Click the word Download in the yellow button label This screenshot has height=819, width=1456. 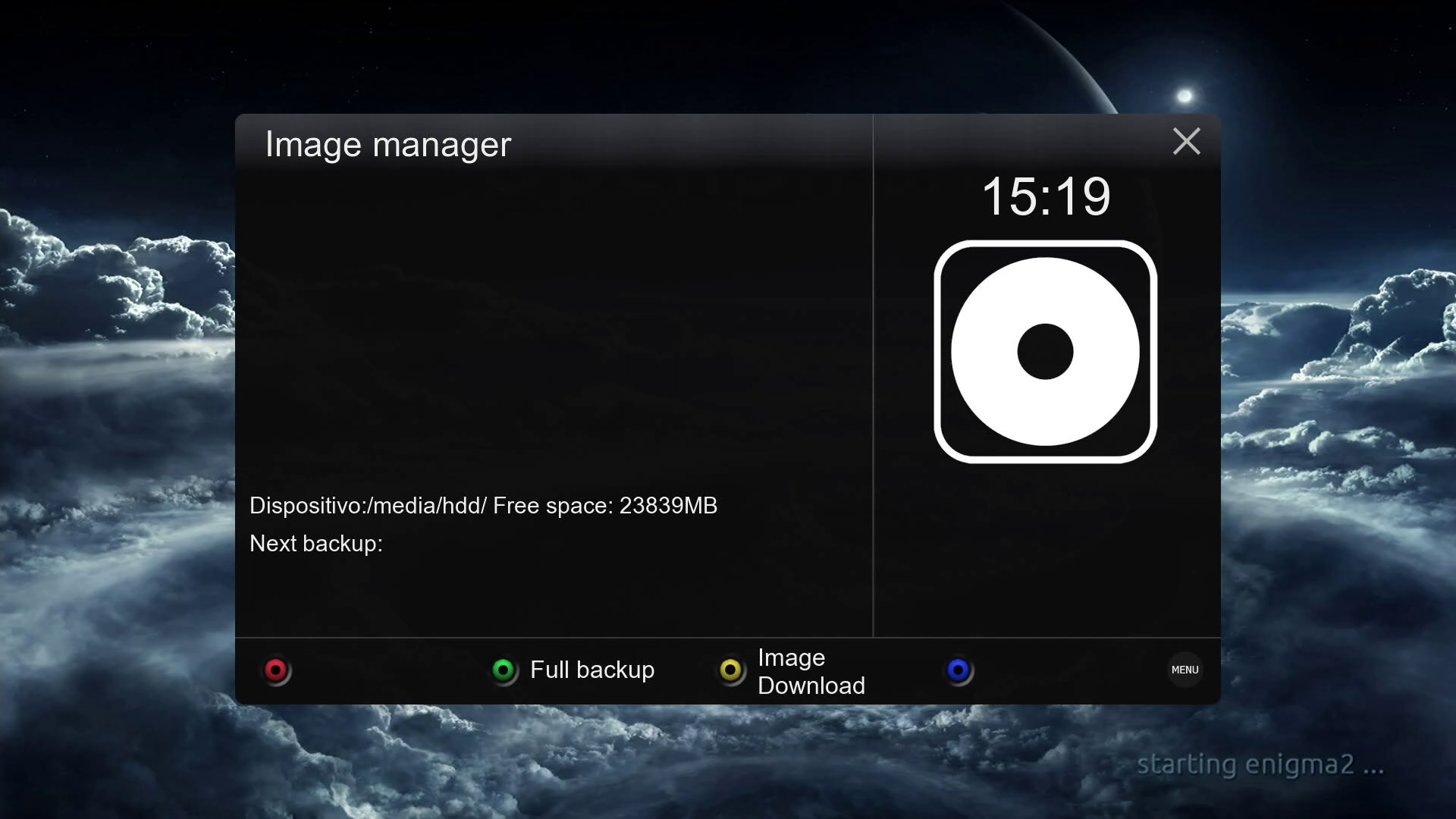(811, 686)
